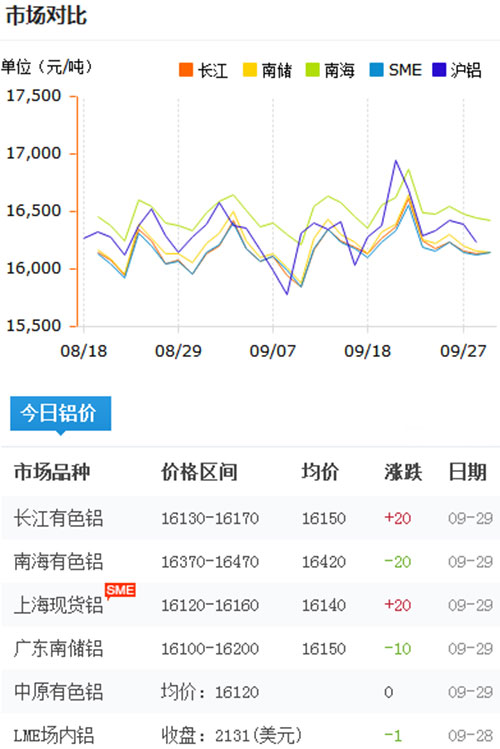Toggle the 沪铝 purple legend swatch

(x=439, y=70)
